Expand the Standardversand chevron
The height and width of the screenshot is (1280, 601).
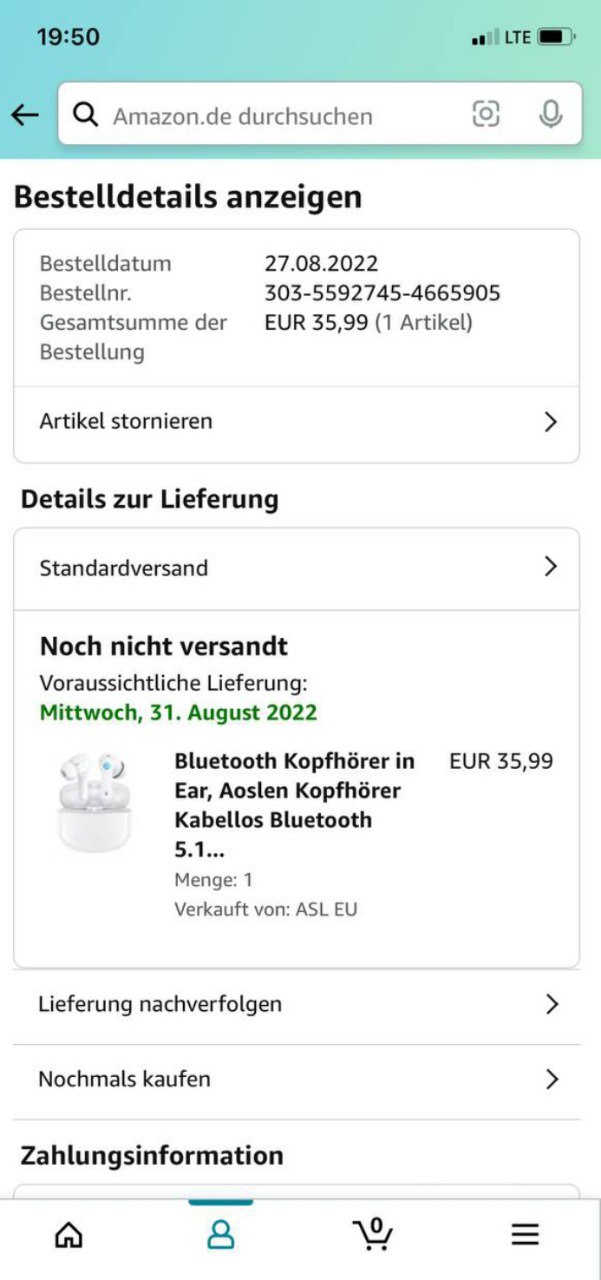pyautogui.click(x=550, y=567)
